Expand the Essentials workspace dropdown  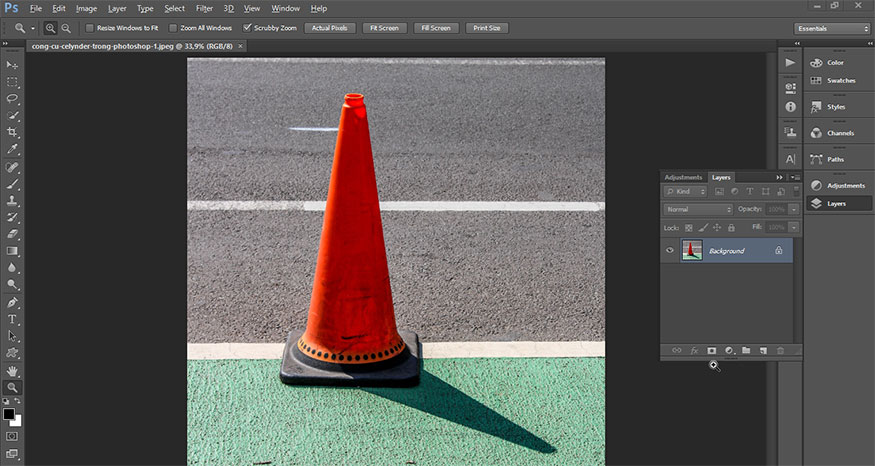(831, 29)
